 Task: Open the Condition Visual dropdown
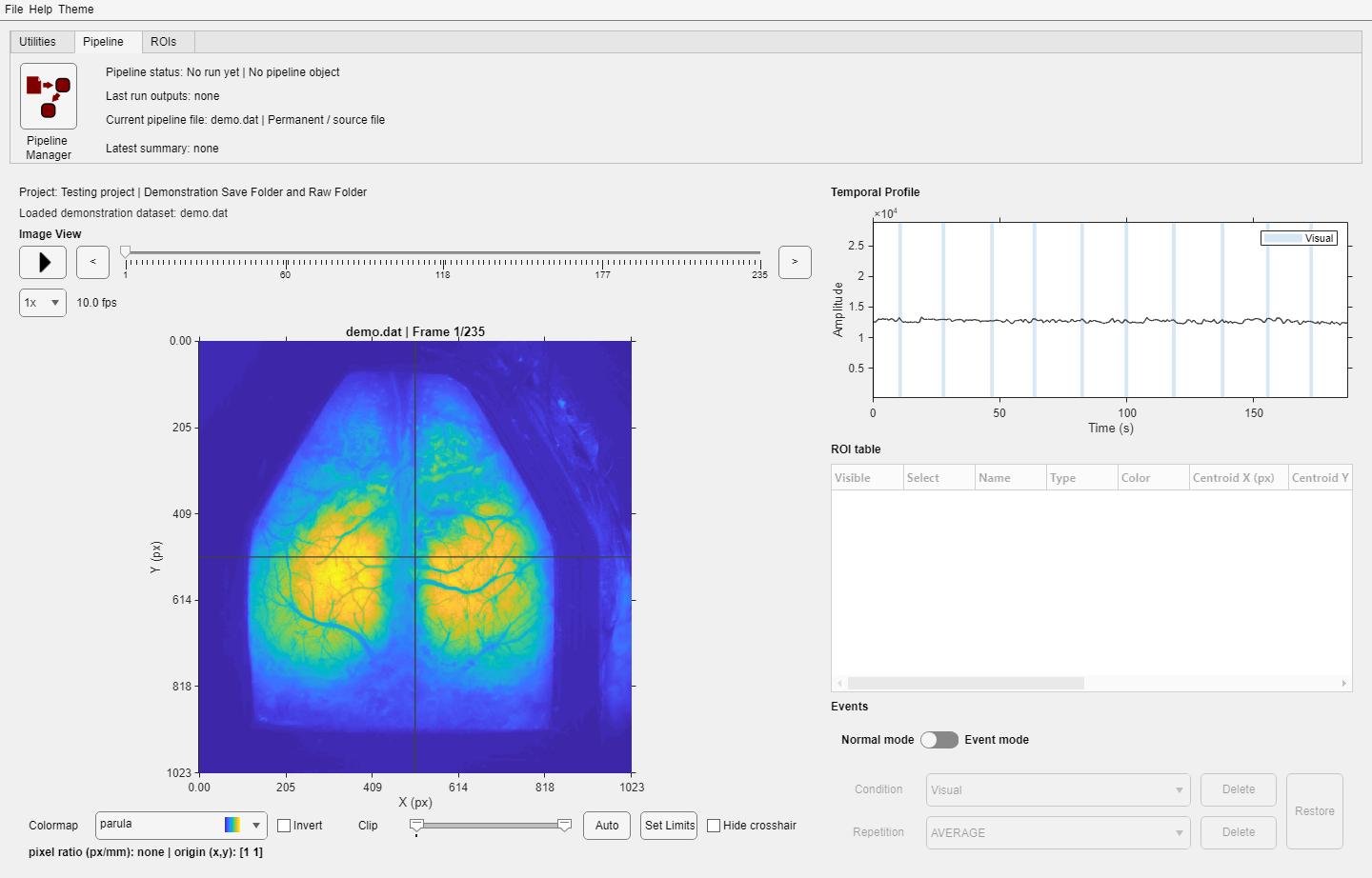pyautogui.click(x=1059, y=790)
